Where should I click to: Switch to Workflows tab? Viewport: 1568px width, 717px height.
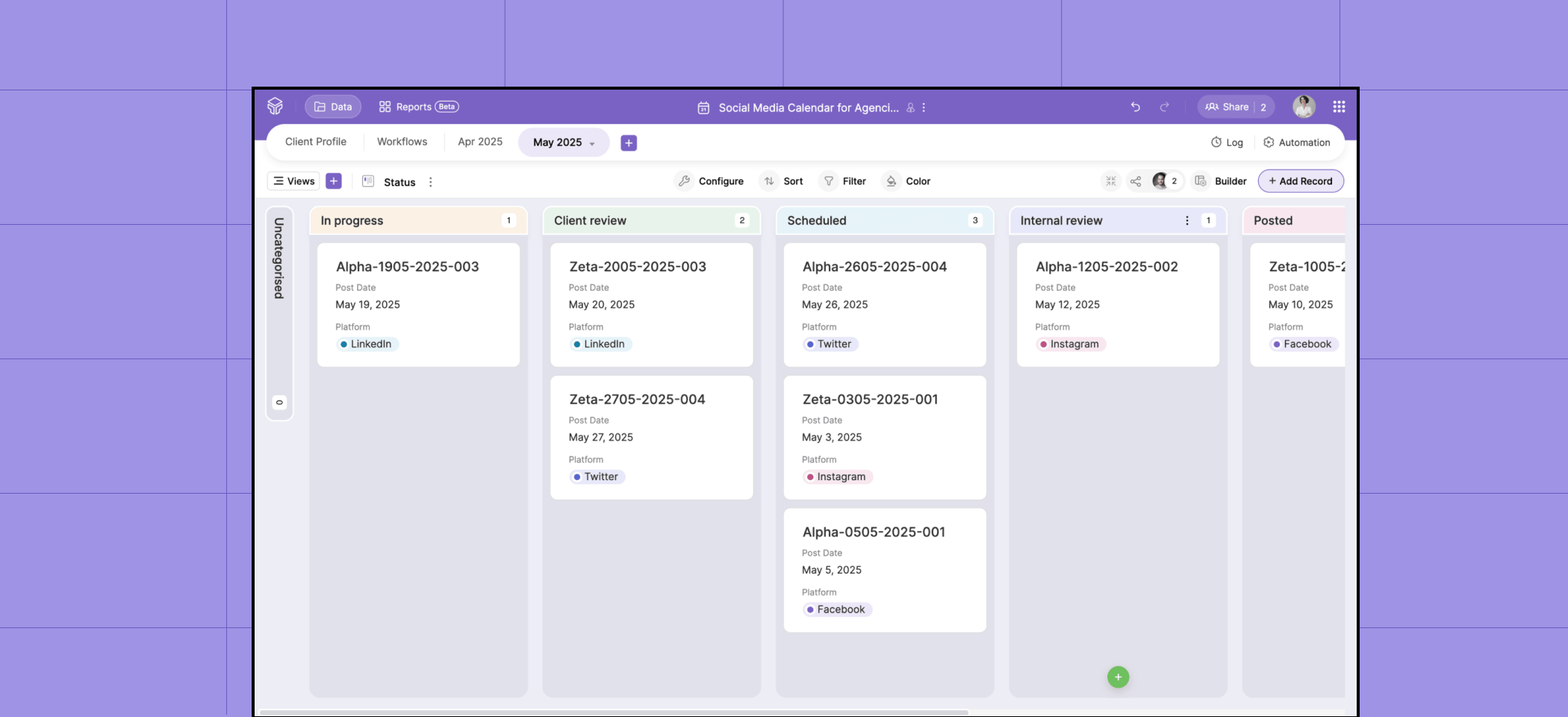(x=402, y=142)
